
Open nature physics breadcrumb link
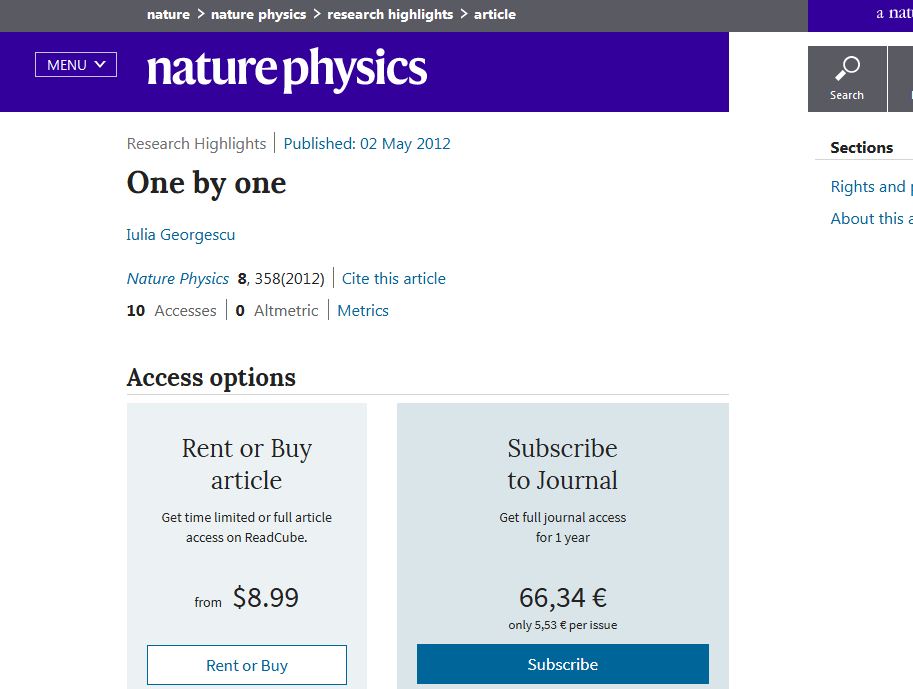(x=258, y=15)
